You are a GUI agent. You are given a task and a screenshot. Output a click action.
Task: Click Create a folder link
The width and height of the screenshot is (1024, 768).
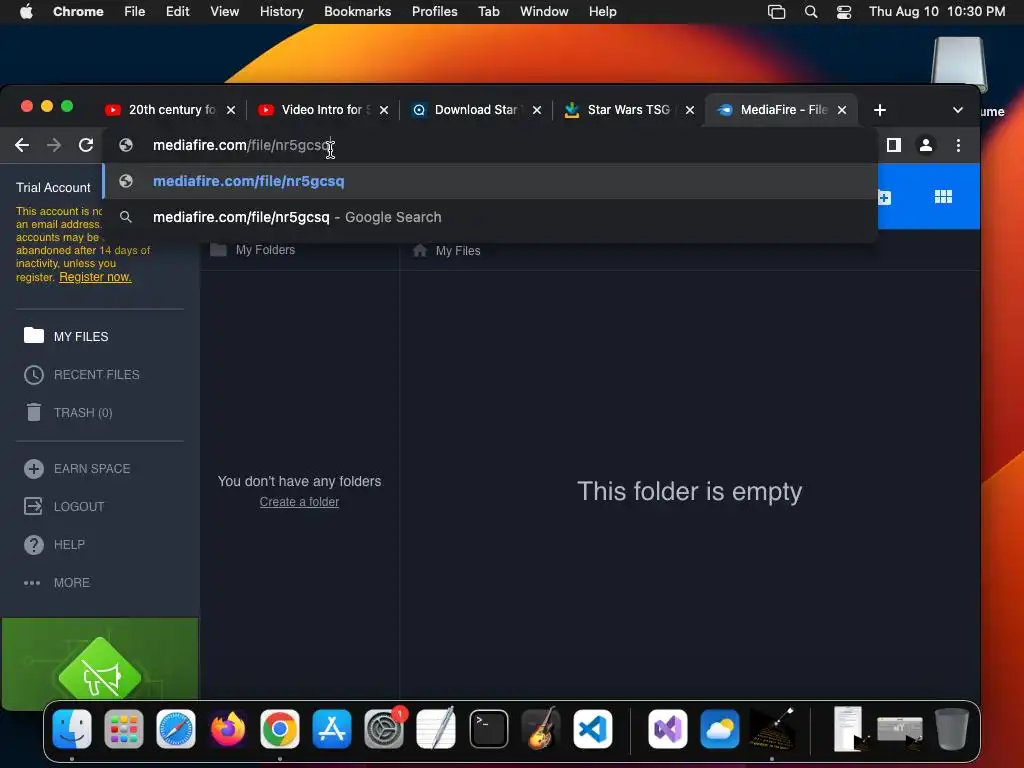pyautogui.click(x=299, y=502)
